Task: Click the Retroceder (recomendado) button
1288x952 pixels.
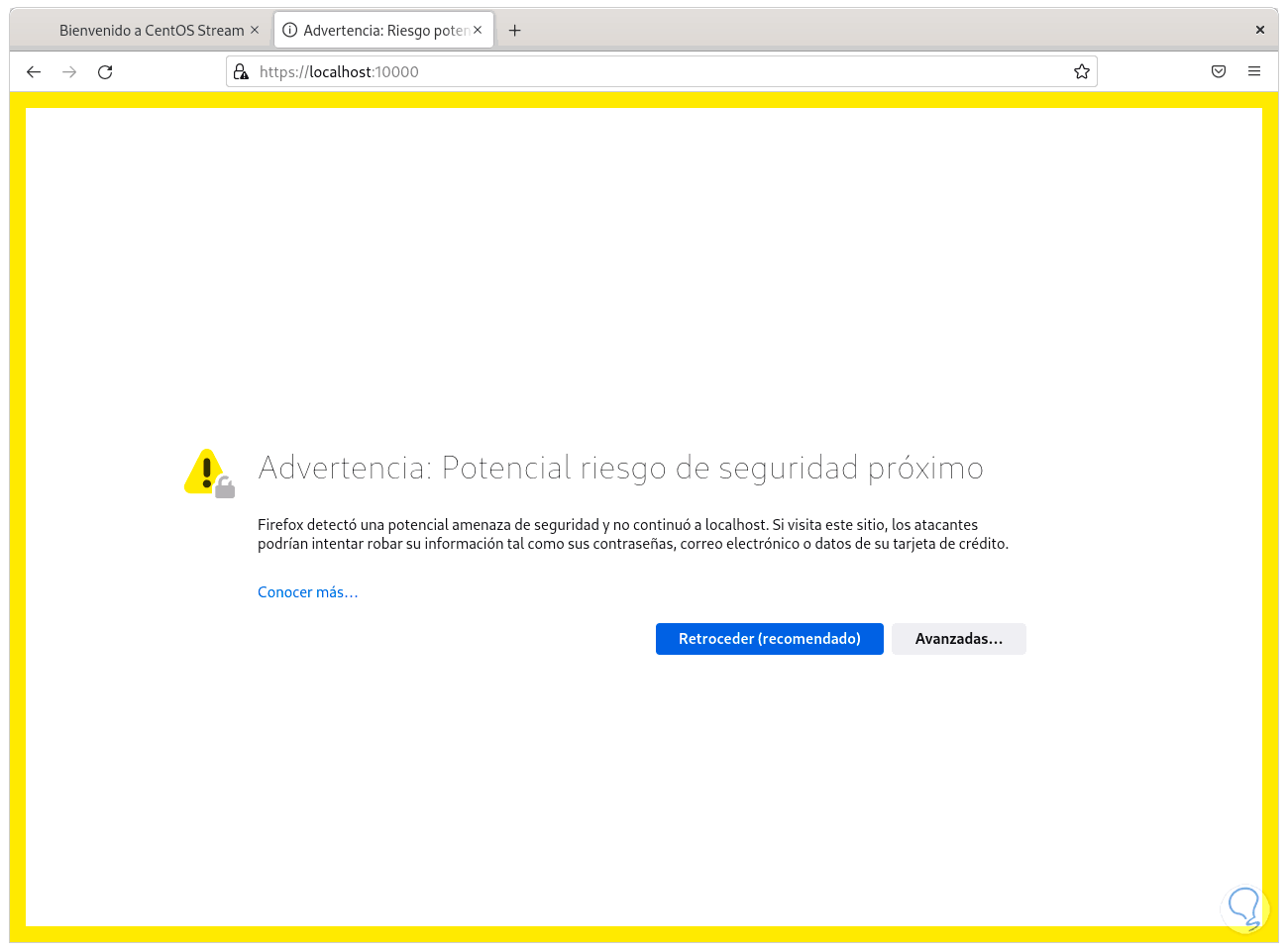Action: point(770,639)
